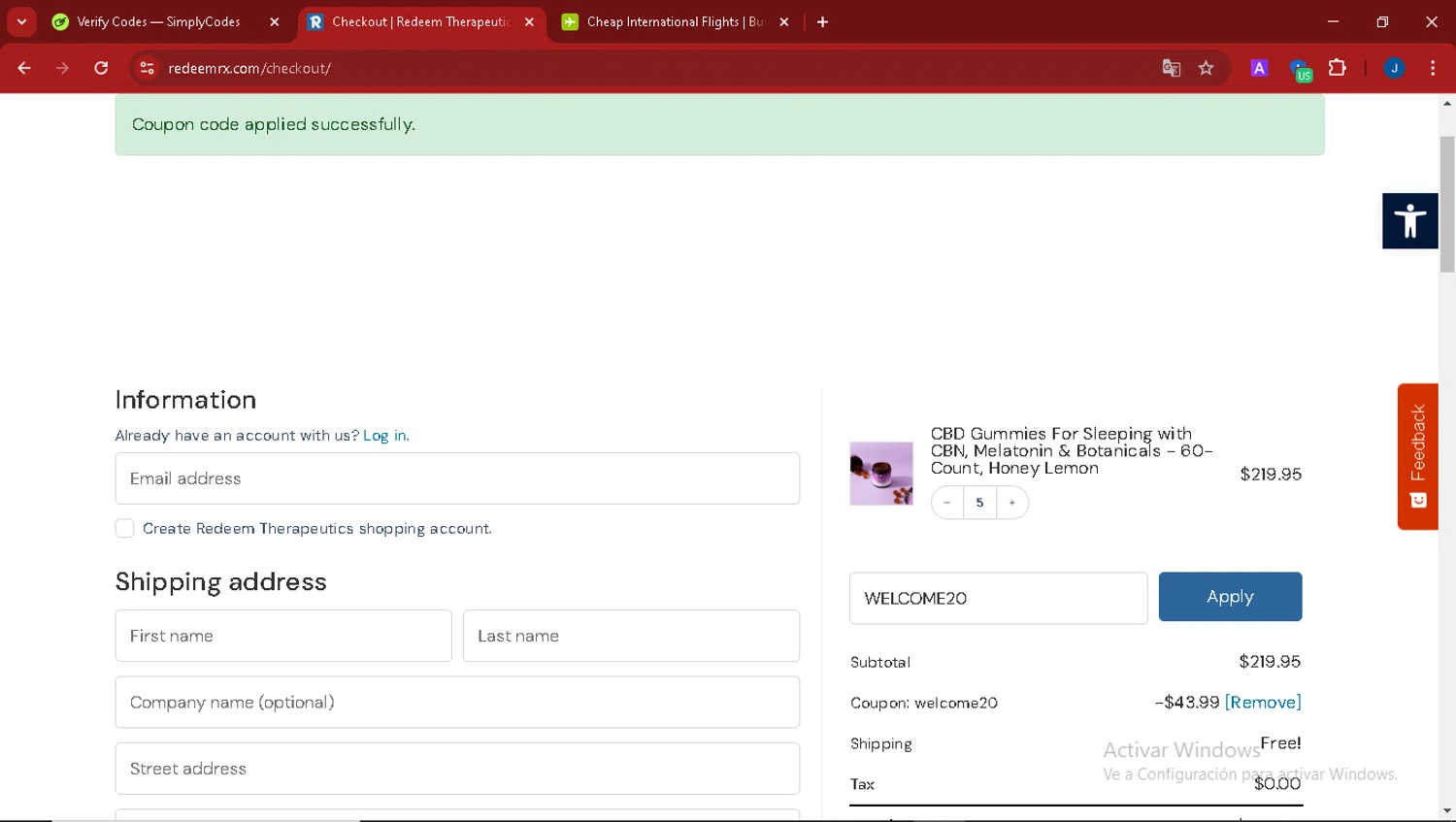The height and width of the screenshot is (822, 1456).
Task: Open the purple A extension icon
Action: pos(1259,68)
